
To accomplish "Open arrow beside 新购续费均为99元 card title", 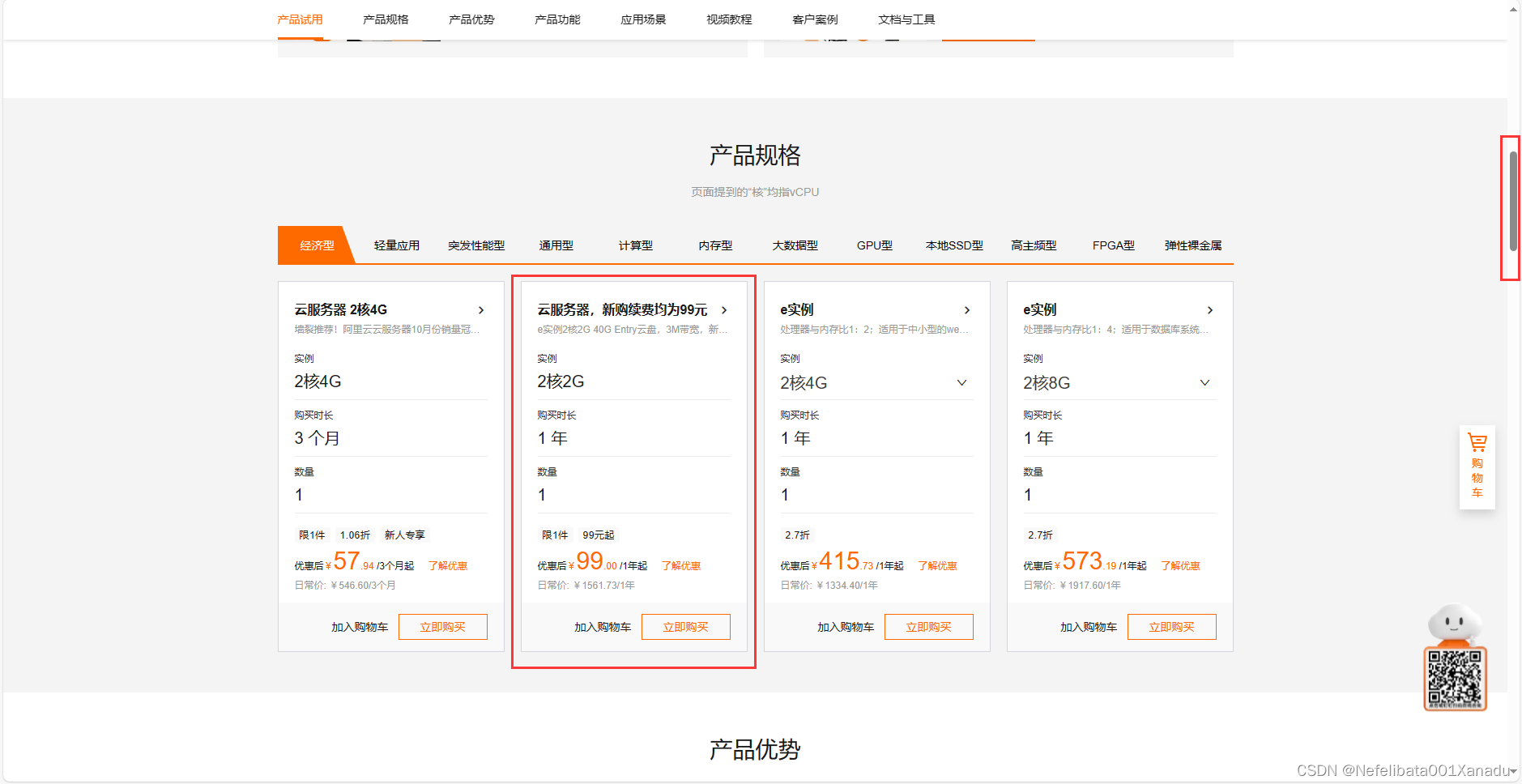I will pyautogui.click(x=724, y=310).
